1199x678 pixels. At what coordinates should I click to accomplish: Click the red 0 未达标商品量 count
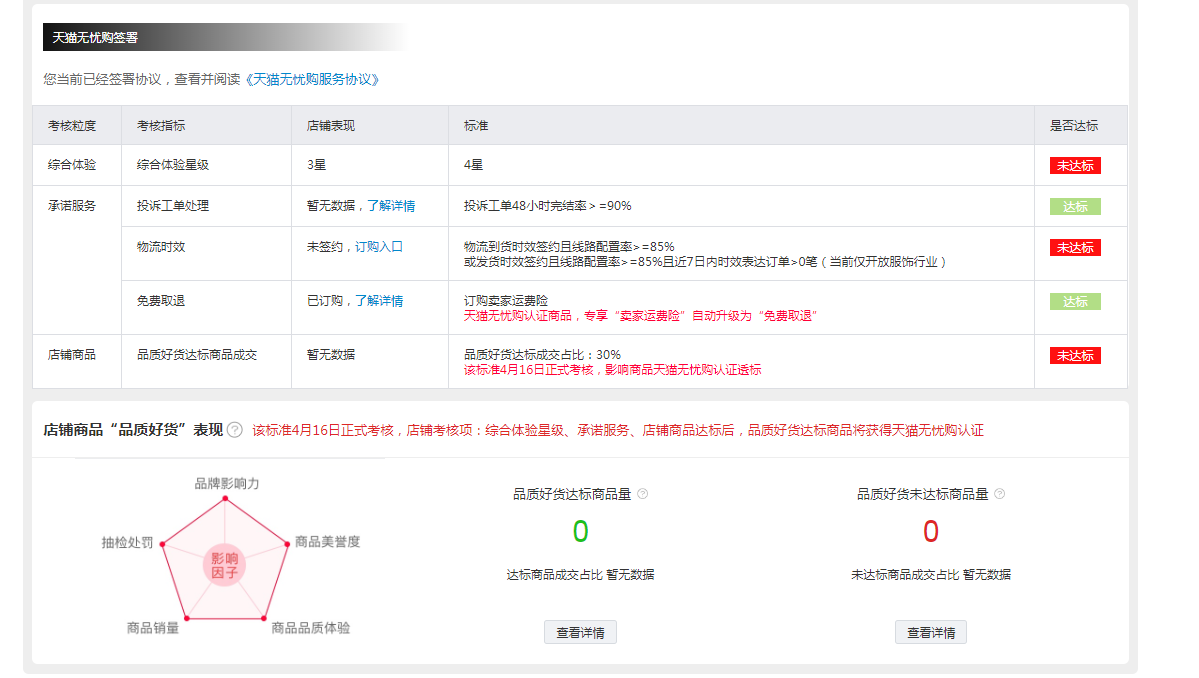pos(931,531)
